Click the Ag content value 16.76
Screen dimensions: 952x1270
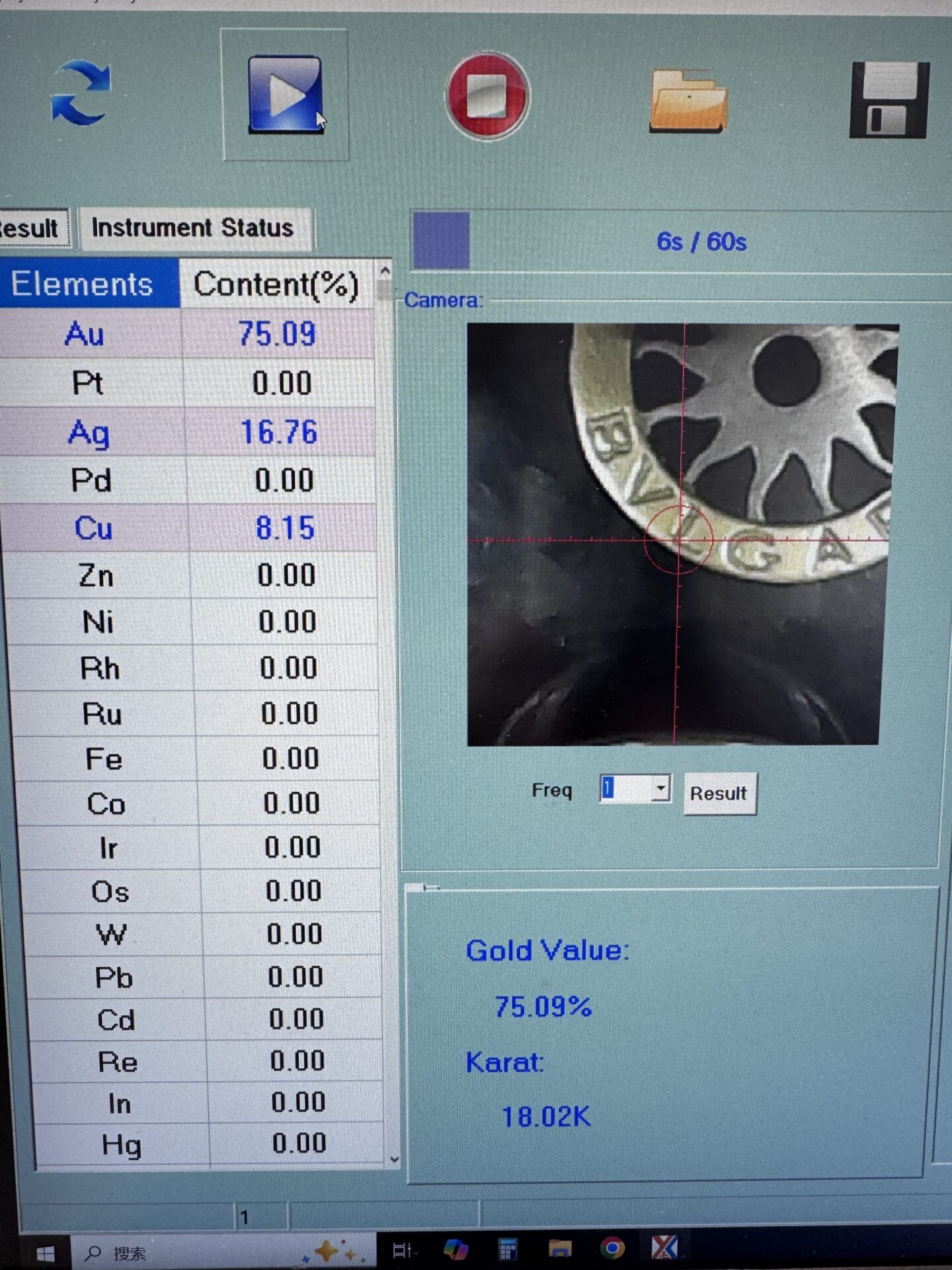[279, 432]
